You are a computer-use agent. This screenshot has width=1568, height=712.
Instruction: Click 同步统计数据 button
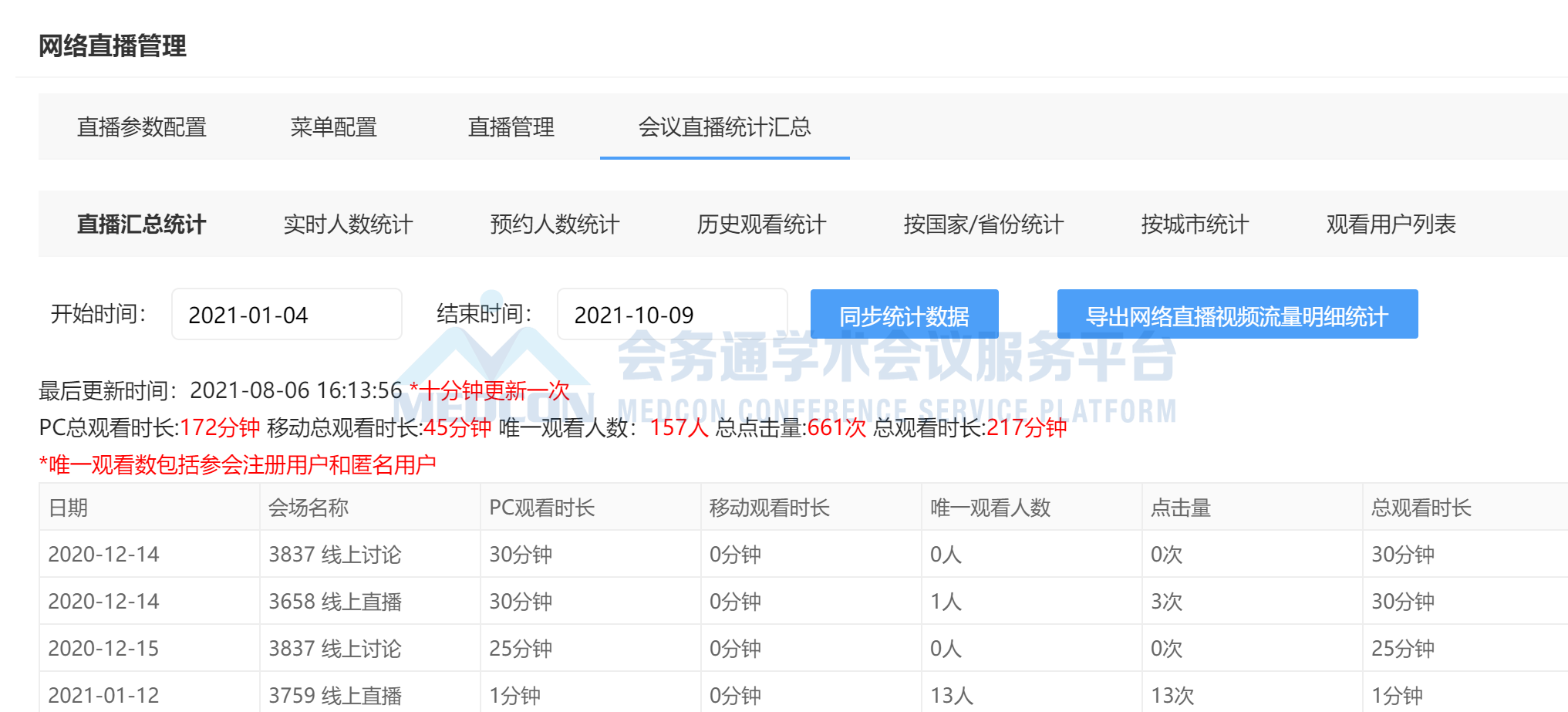904,314
